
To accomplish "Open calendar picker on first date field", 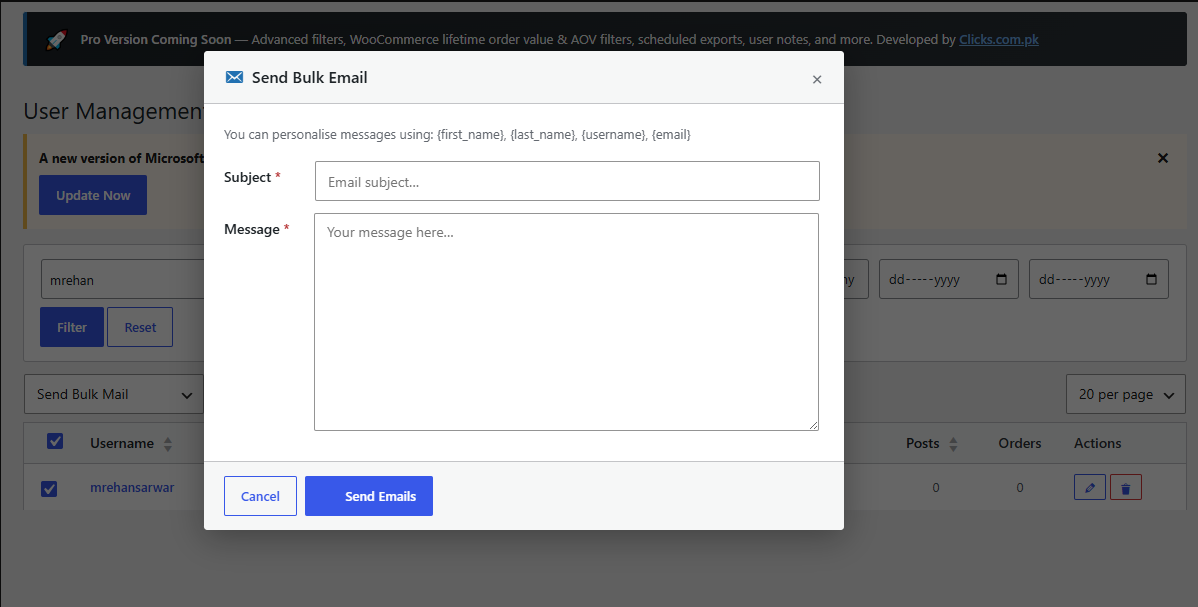I will [x=1002, y=279].
